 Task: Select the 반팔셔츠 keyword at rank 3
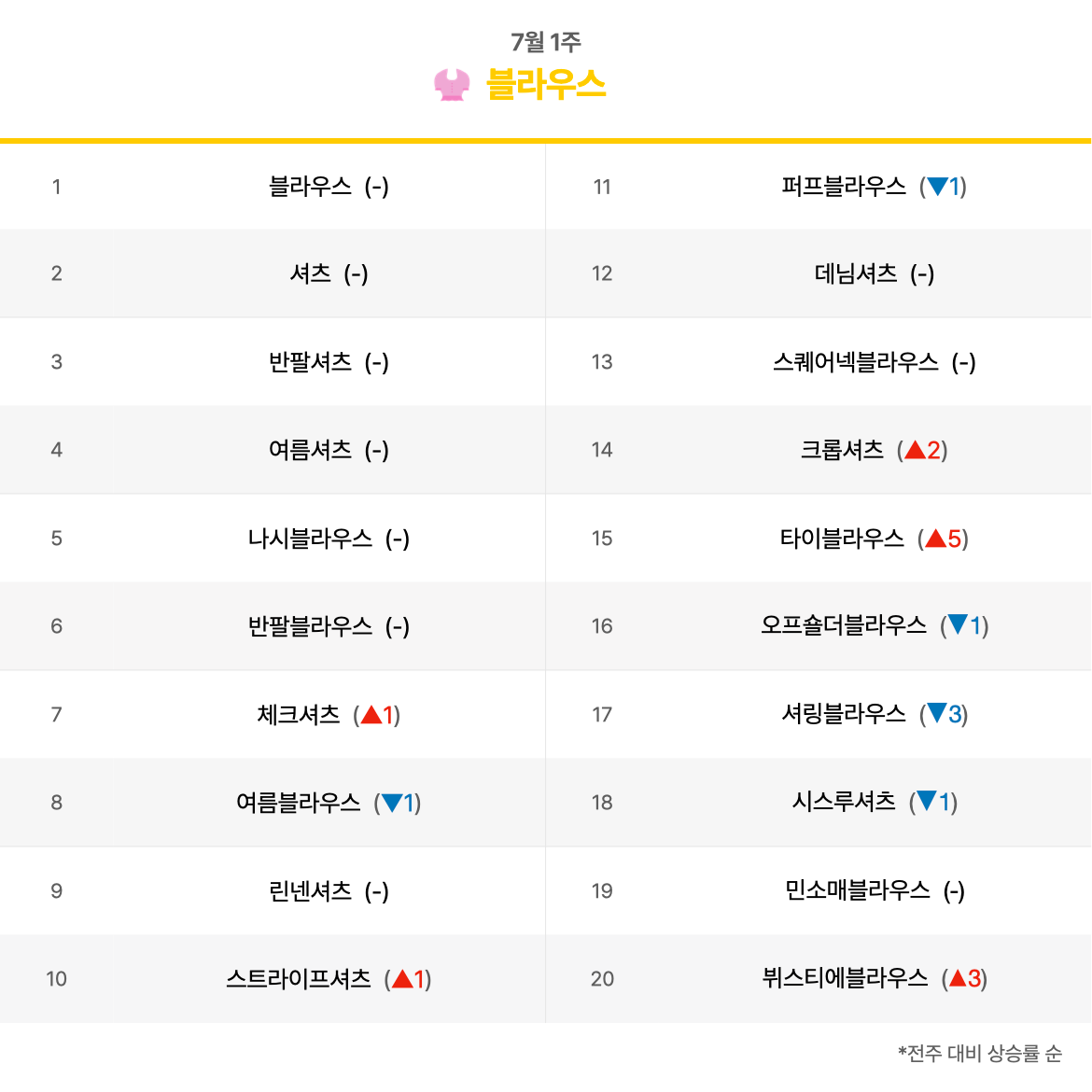pos(310,362)
